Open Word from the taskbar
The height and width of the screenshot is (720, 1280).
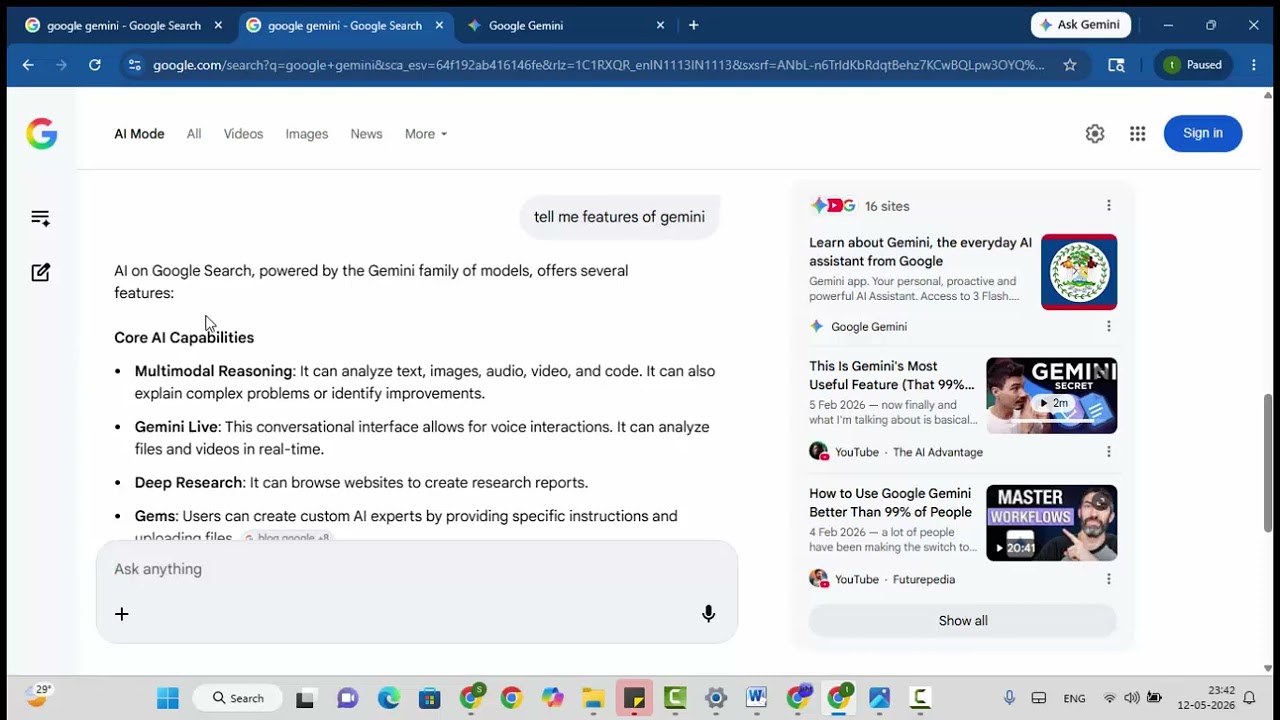(756, 698)
